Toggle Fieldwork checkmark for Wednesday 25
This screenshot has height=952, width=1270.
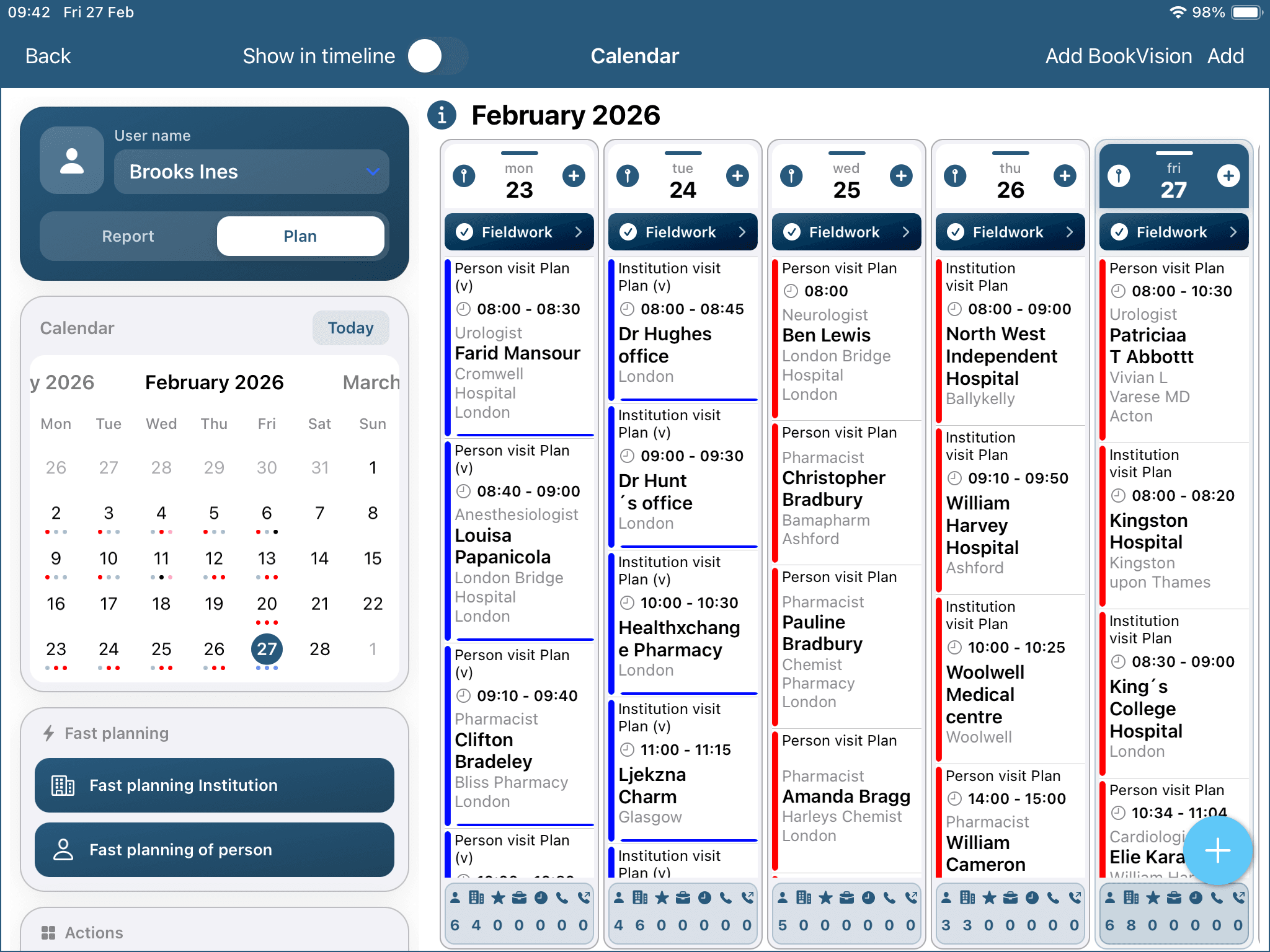point(792,232)
